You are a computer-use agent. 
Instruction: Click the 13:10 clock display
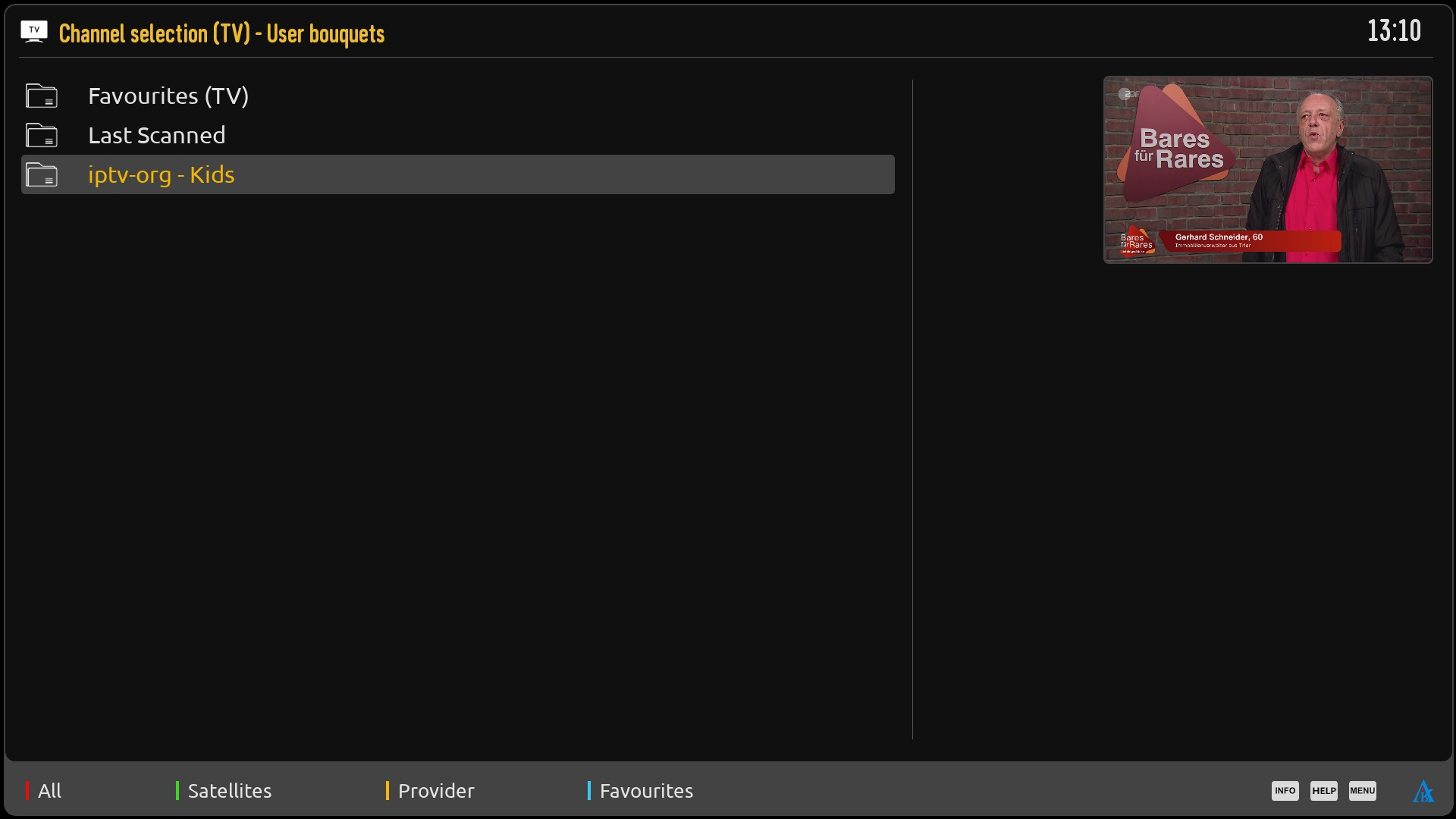click(x=1394, y=31)
